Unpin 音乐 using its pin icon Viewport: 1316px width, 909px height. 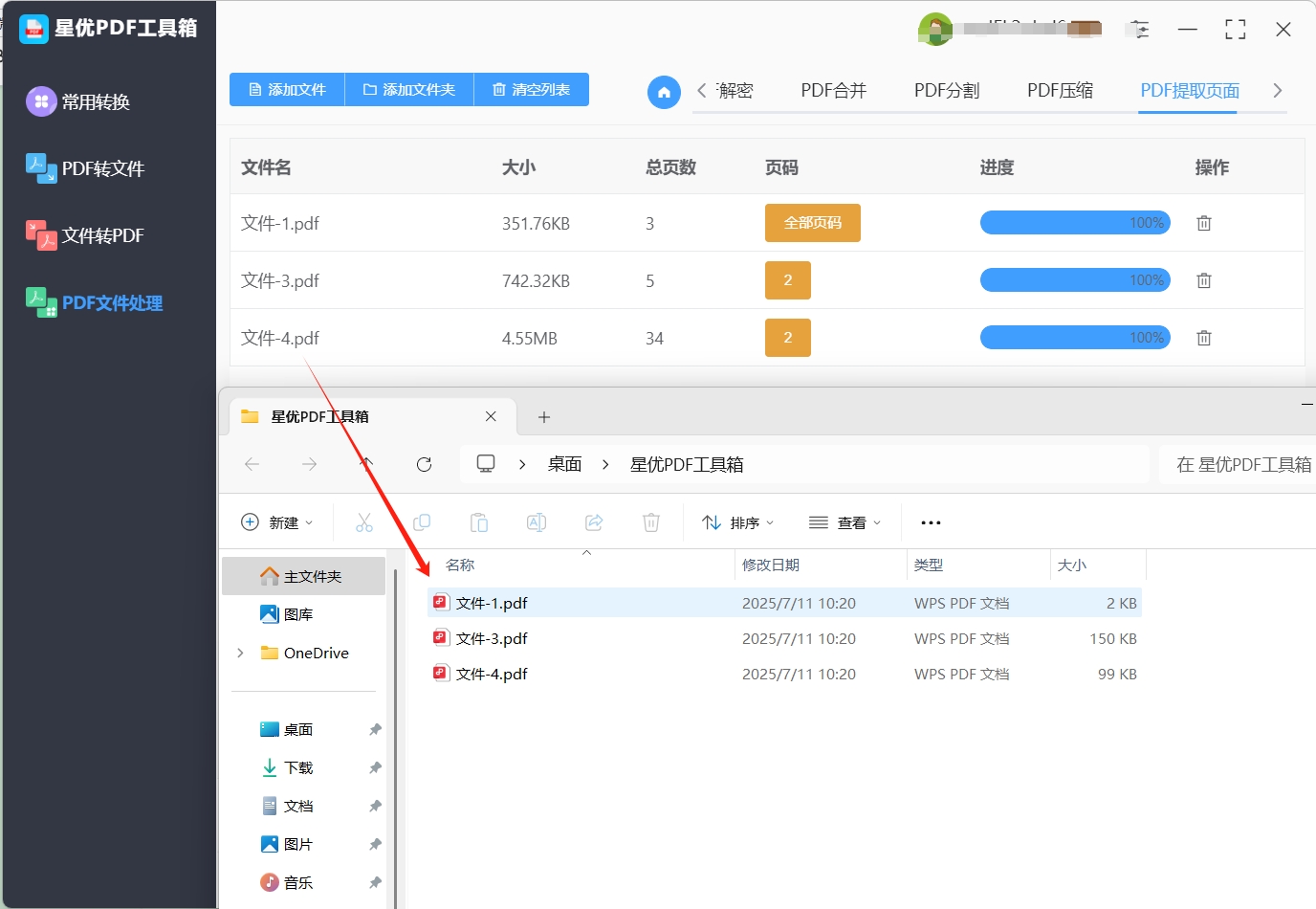375,882
